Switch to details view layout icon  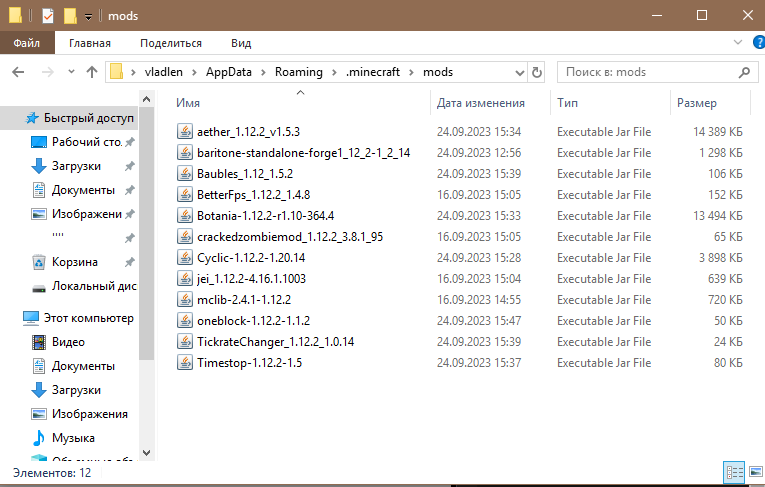734,472
